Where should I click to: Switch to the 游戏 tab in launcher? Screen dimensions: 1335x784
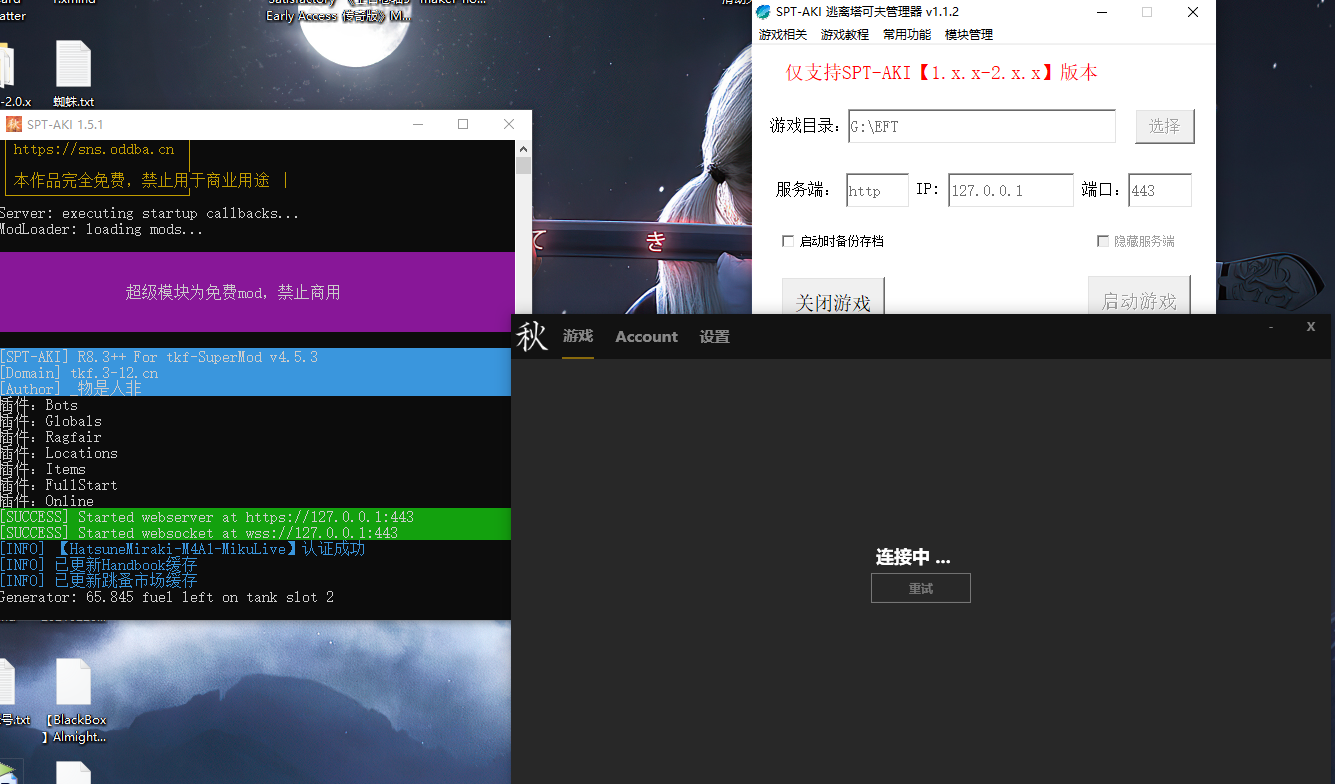[x=578, y=337]
